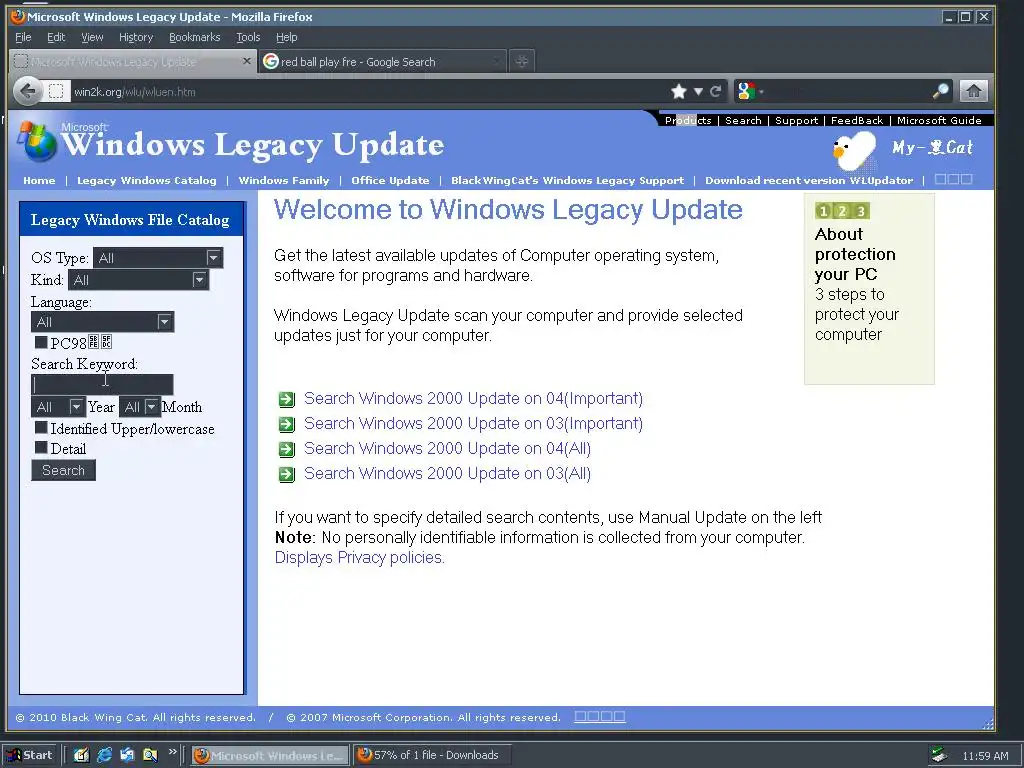This screenshot has width=1024, height=768.
Task: Open BlackWingCat's Windows Legacy Support link
Action: (x=568, y=181)
